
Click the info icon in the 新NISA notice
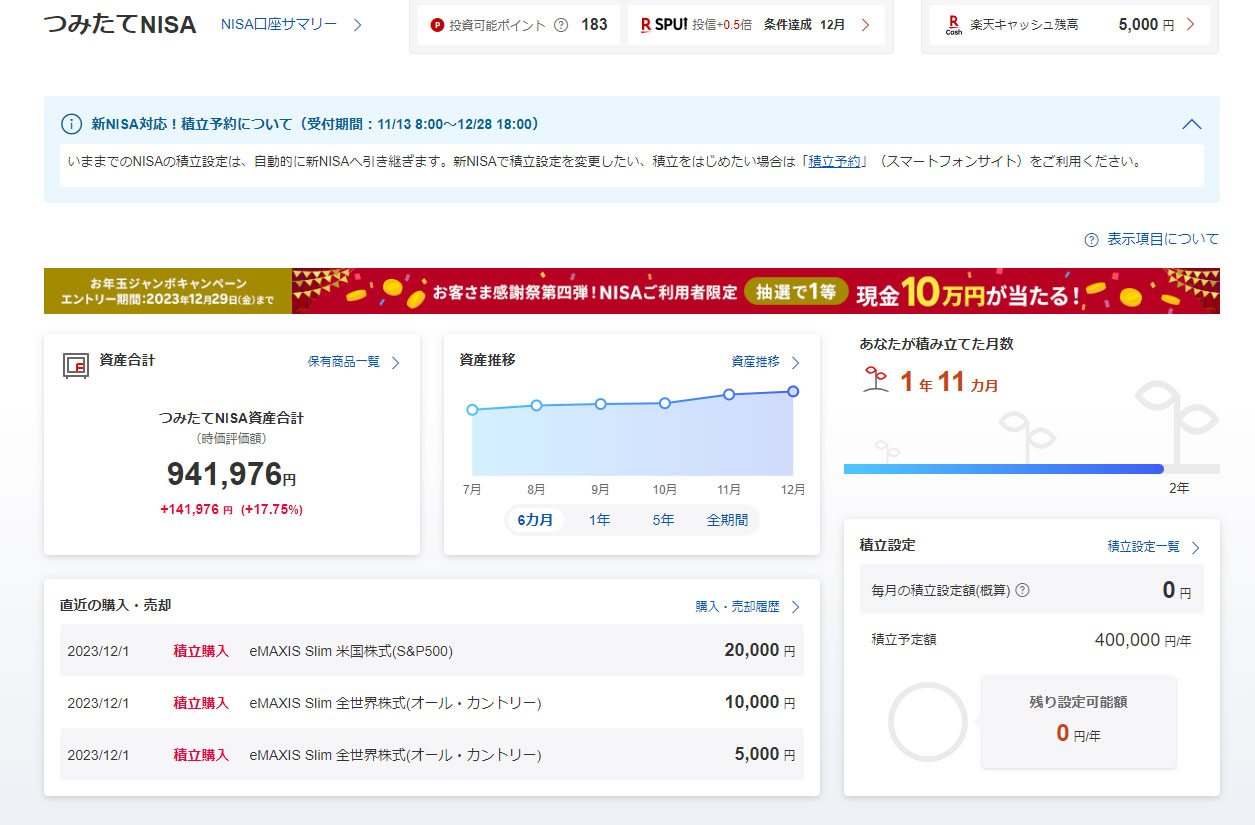(x=71, y=124)
